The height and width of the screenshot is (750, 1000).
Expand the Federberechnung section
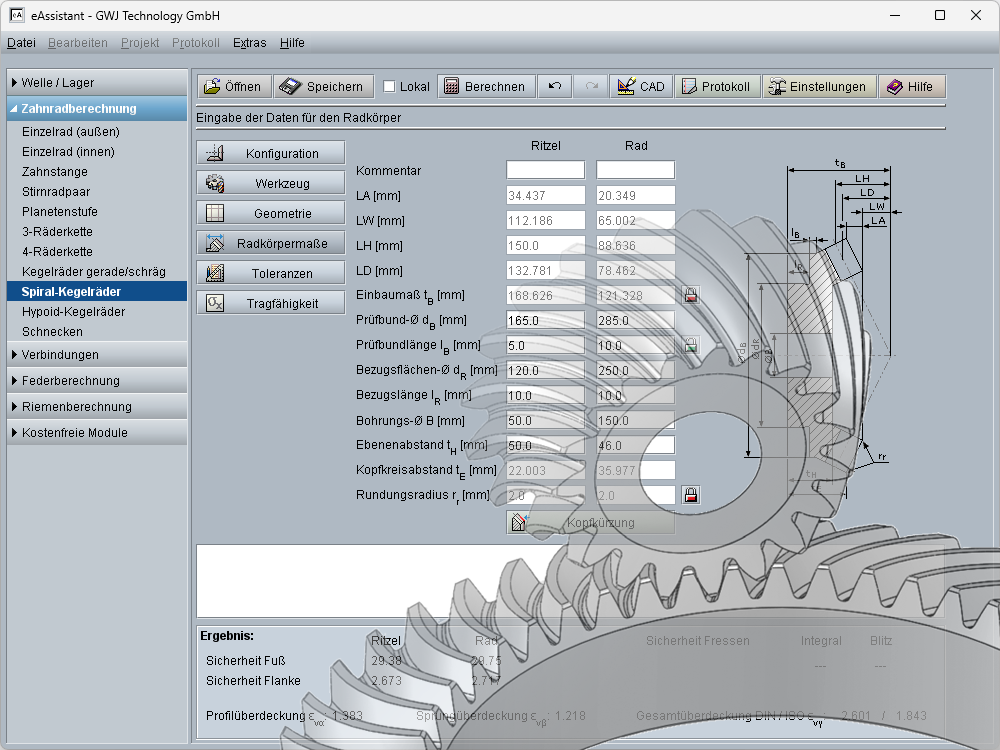97,381
